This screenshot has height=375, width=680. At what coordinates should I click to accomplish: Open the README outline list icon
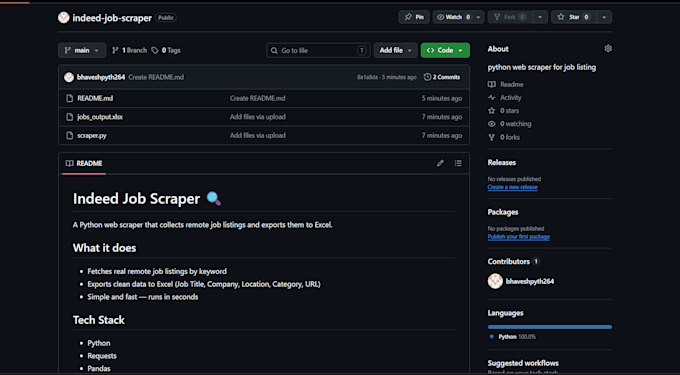click(458, 163)
